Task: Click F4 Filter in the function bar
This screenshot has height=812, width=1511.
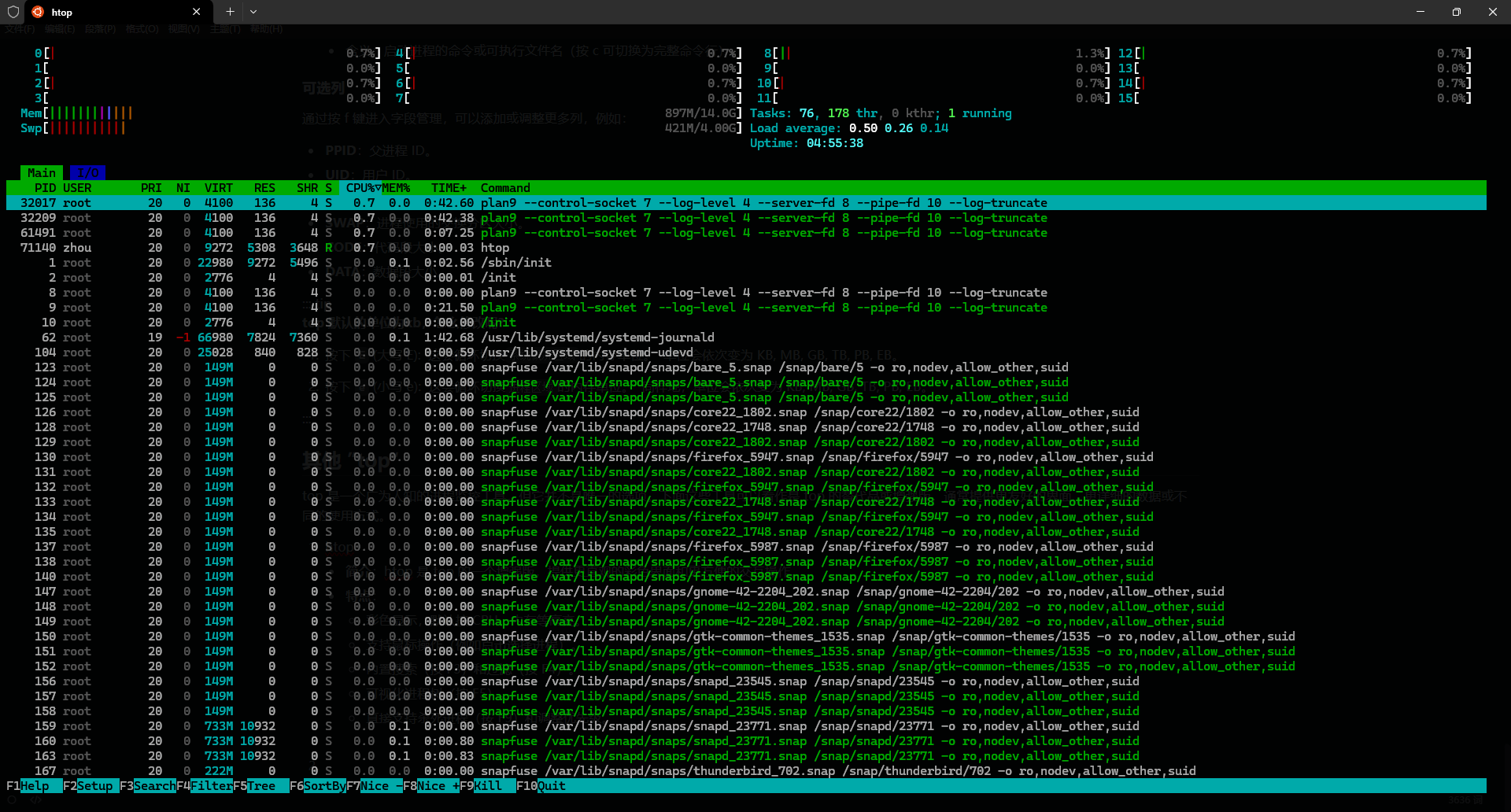Action: coord(205,786)
